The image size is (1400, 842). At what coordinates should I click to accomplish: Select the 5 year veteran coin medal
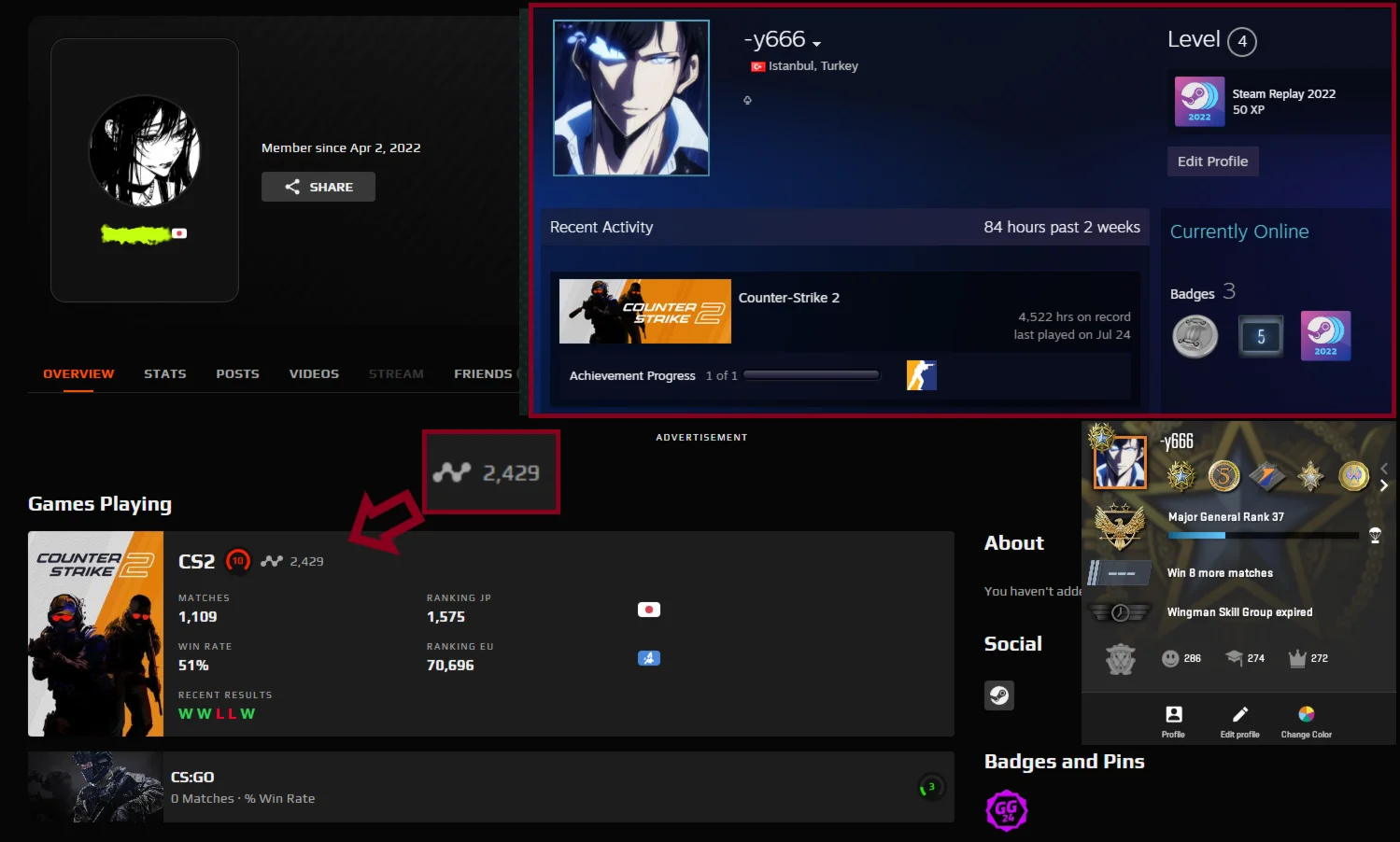click(x=1224, y=476)
